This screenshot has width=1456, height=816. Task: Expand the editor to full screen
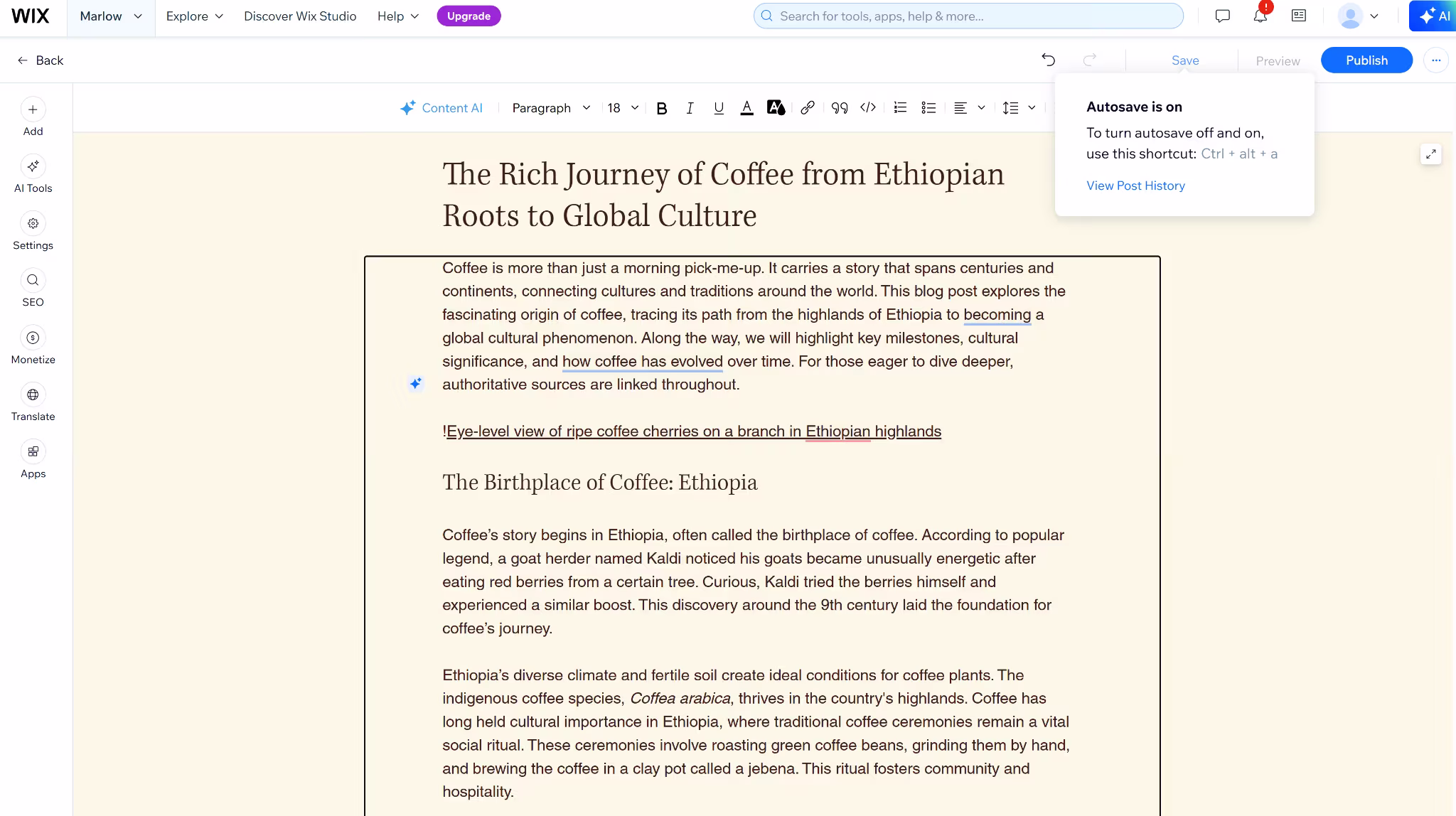tap(1430, 154)
